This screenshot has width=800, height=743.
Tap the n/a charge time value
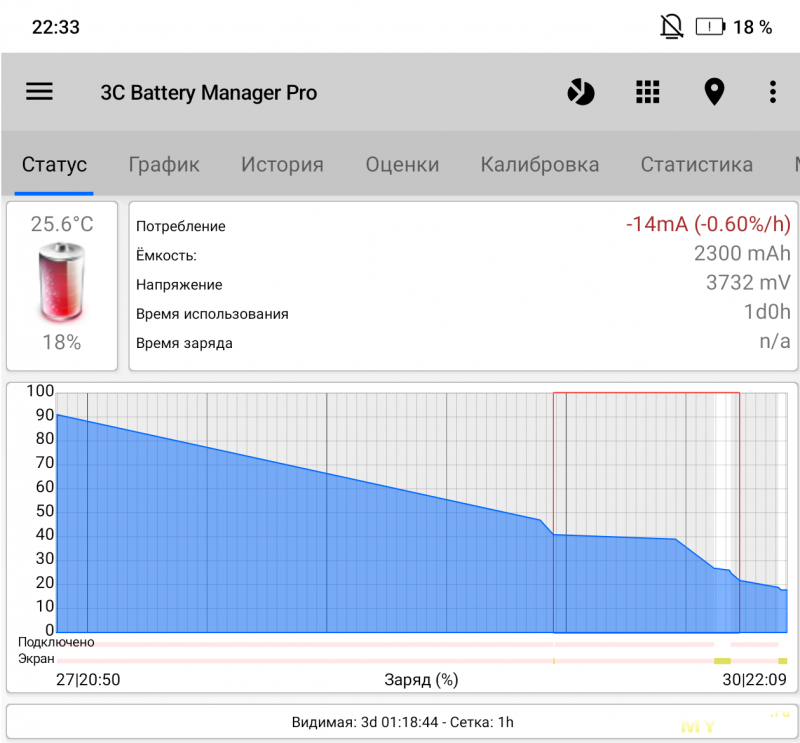point(775,341)
